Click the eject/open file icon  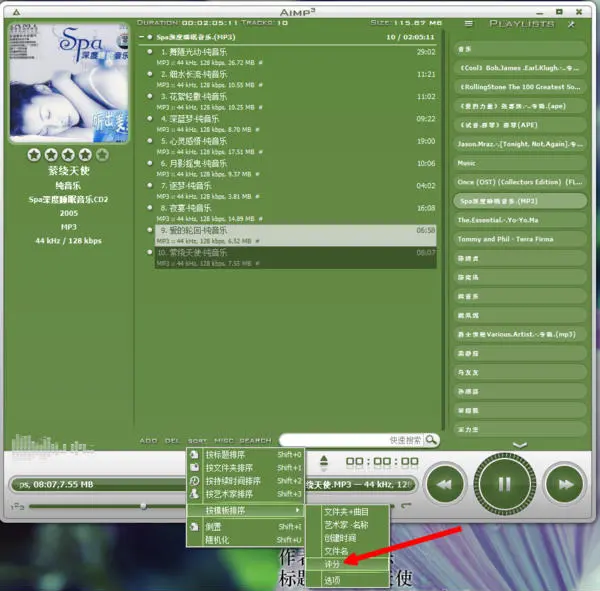tap(324, 460)
